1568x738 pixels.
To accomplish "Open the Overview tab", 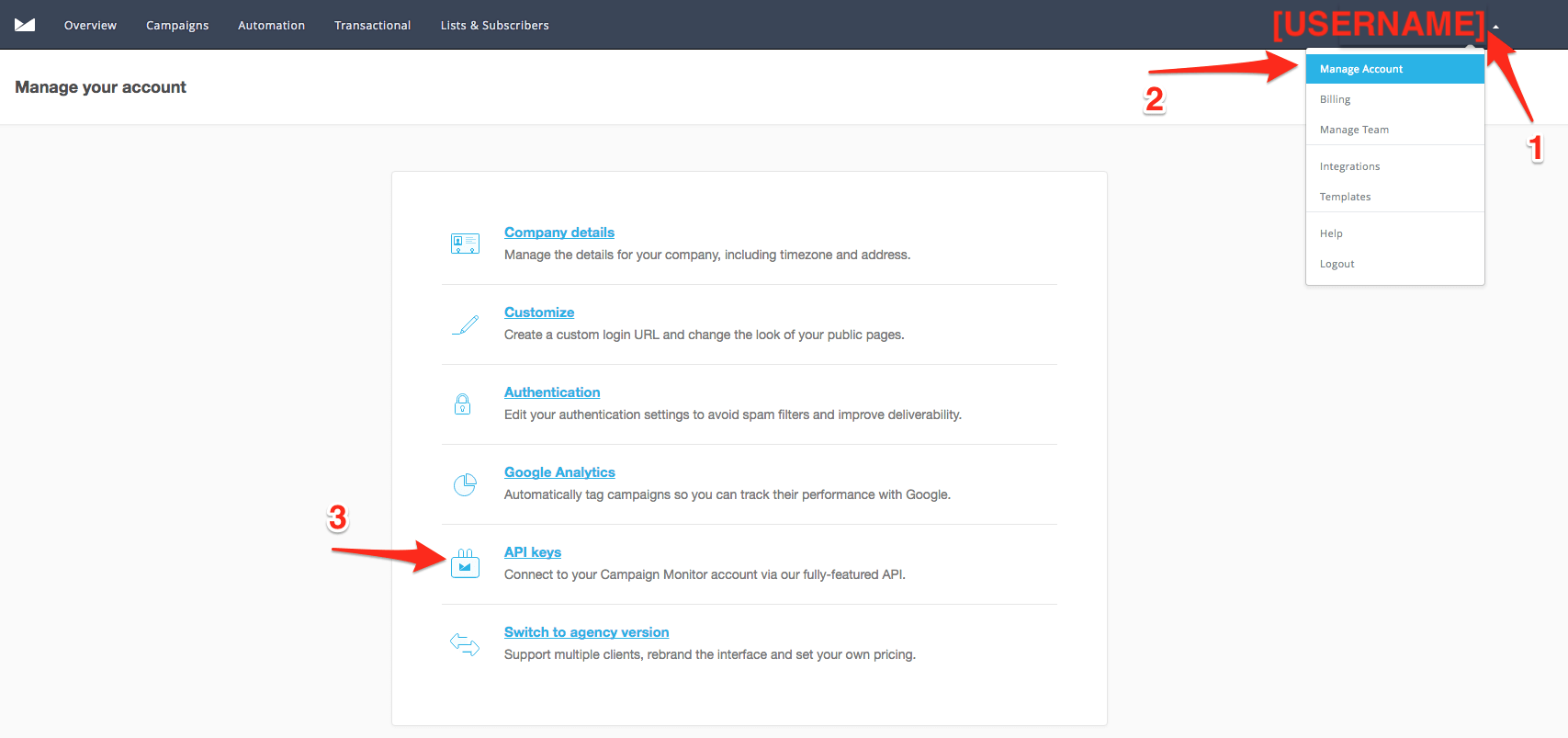I will point(90,25).
